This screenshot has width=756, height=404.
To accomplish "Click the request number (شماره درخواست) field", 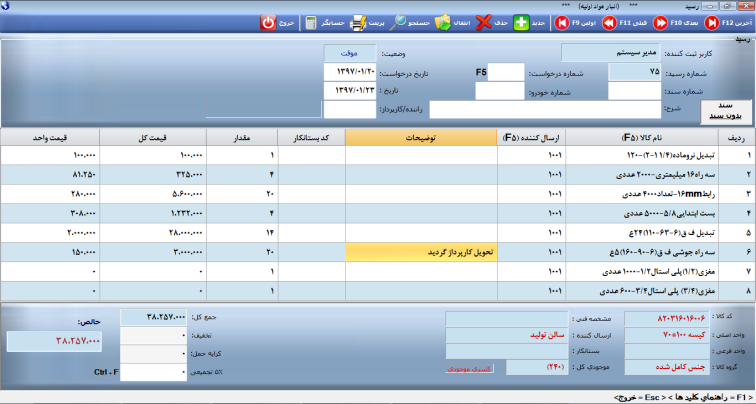I will coord(505,72).
